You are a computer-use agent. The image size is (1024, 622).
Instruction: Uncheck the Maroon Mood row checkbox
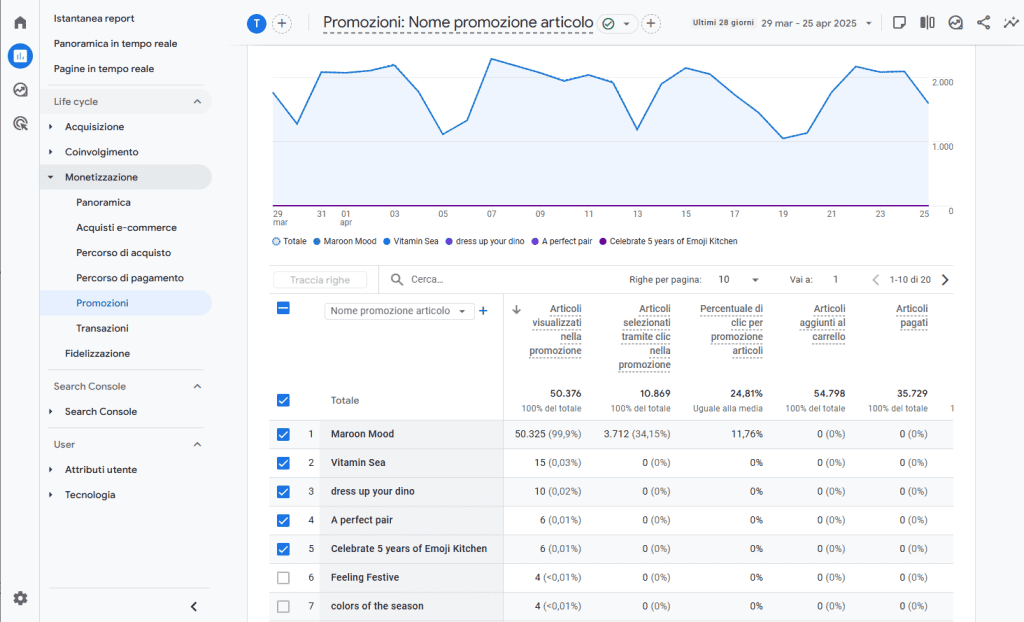283,434
